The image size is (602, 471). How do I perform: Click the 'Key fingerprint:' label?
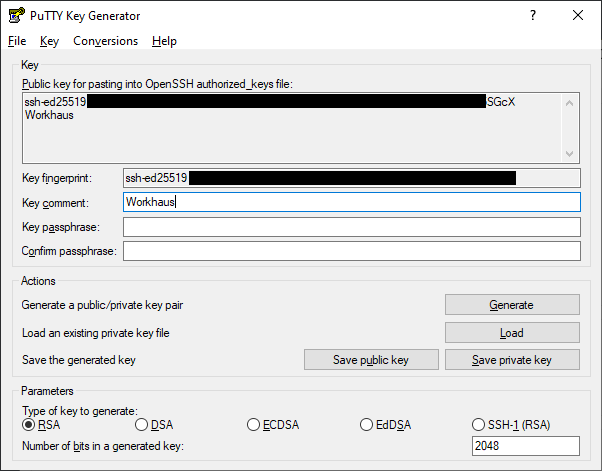[x=57, y=178]
